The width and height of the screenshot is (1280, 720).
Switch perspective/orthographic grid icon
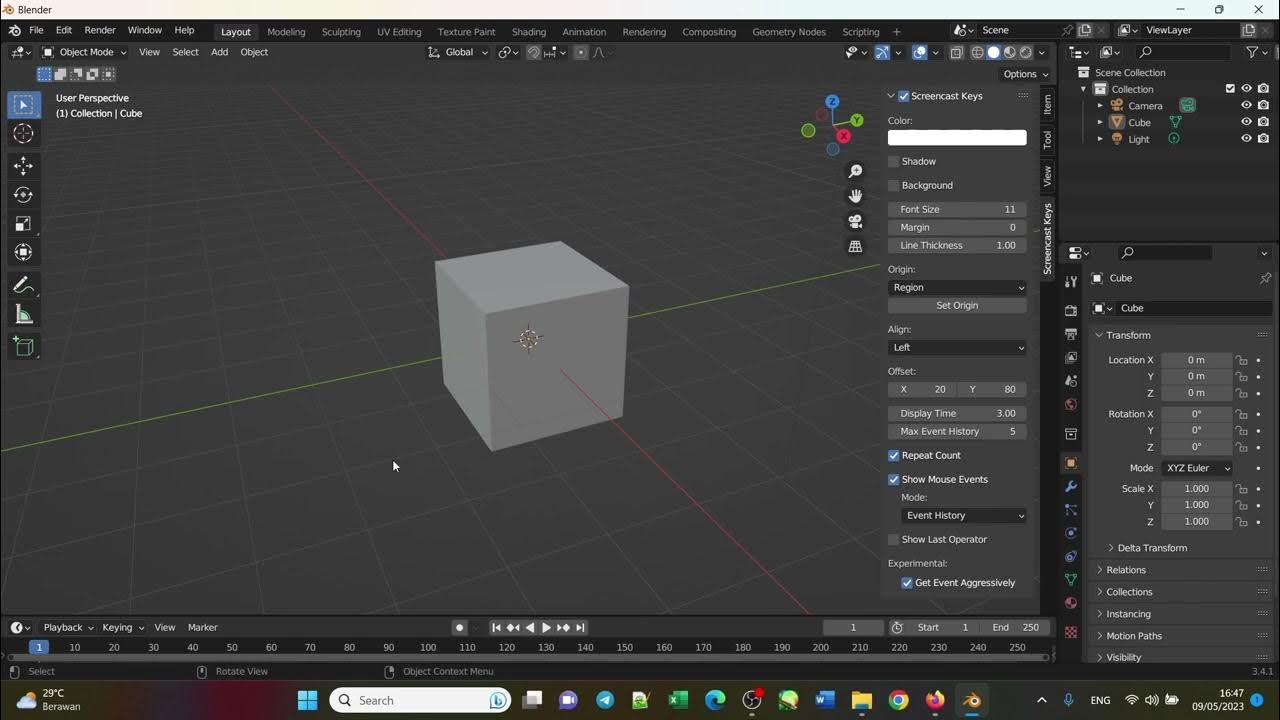click(x=855, y=246)
